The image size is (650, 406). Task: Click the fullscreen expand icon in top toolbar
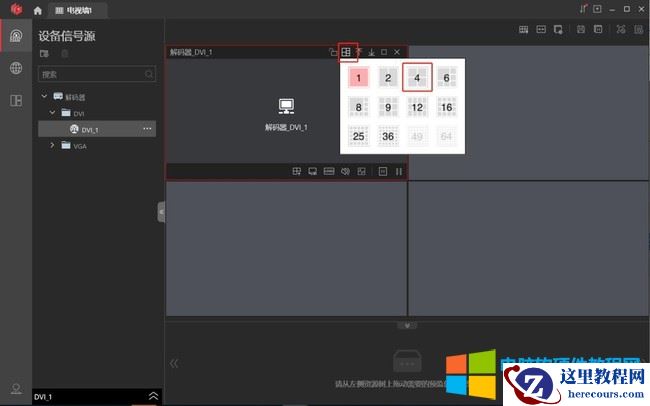tap(621, 29)
